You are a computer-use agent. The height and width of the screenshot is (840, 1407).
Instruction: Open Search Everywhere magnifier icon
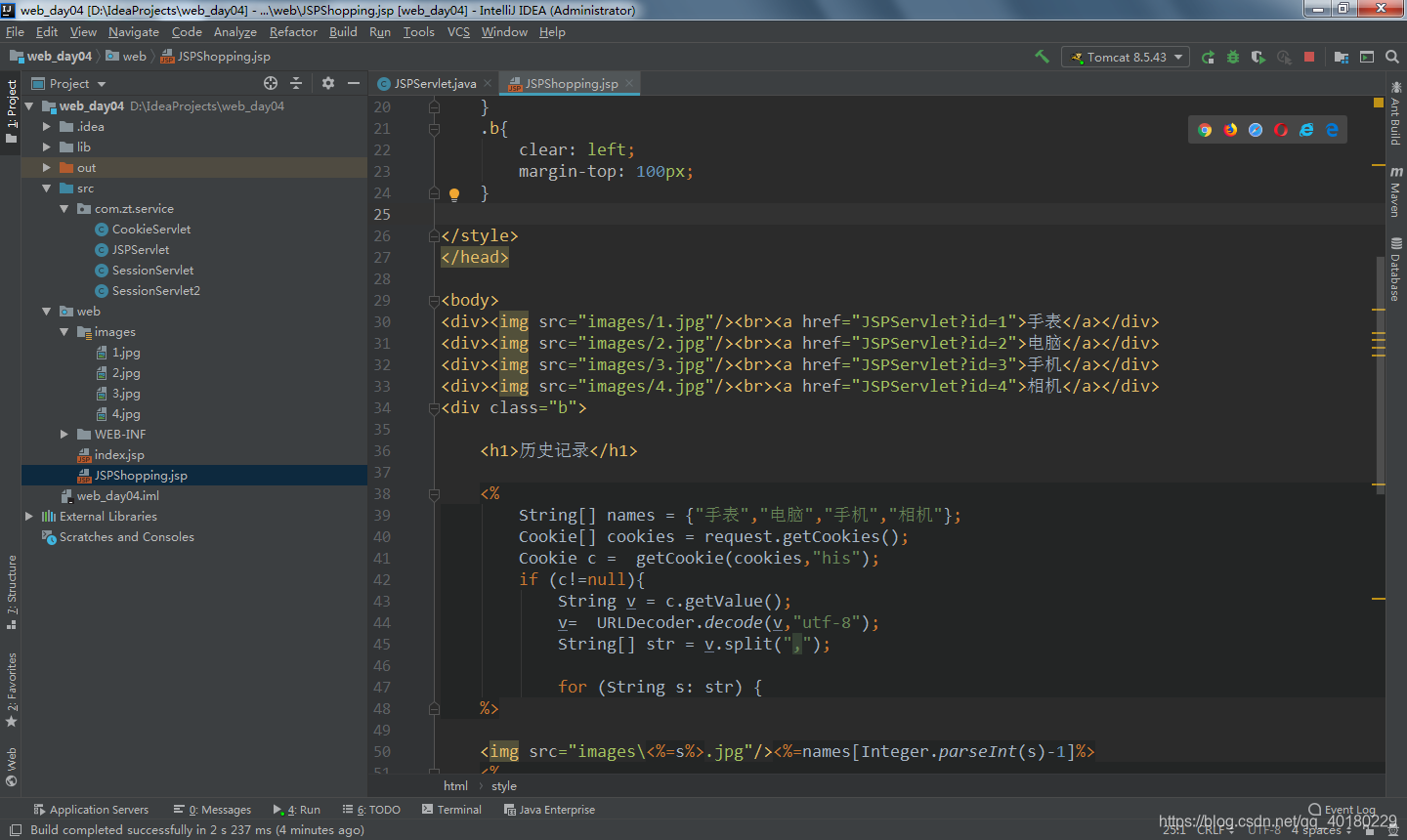(x=1392, y=57)
